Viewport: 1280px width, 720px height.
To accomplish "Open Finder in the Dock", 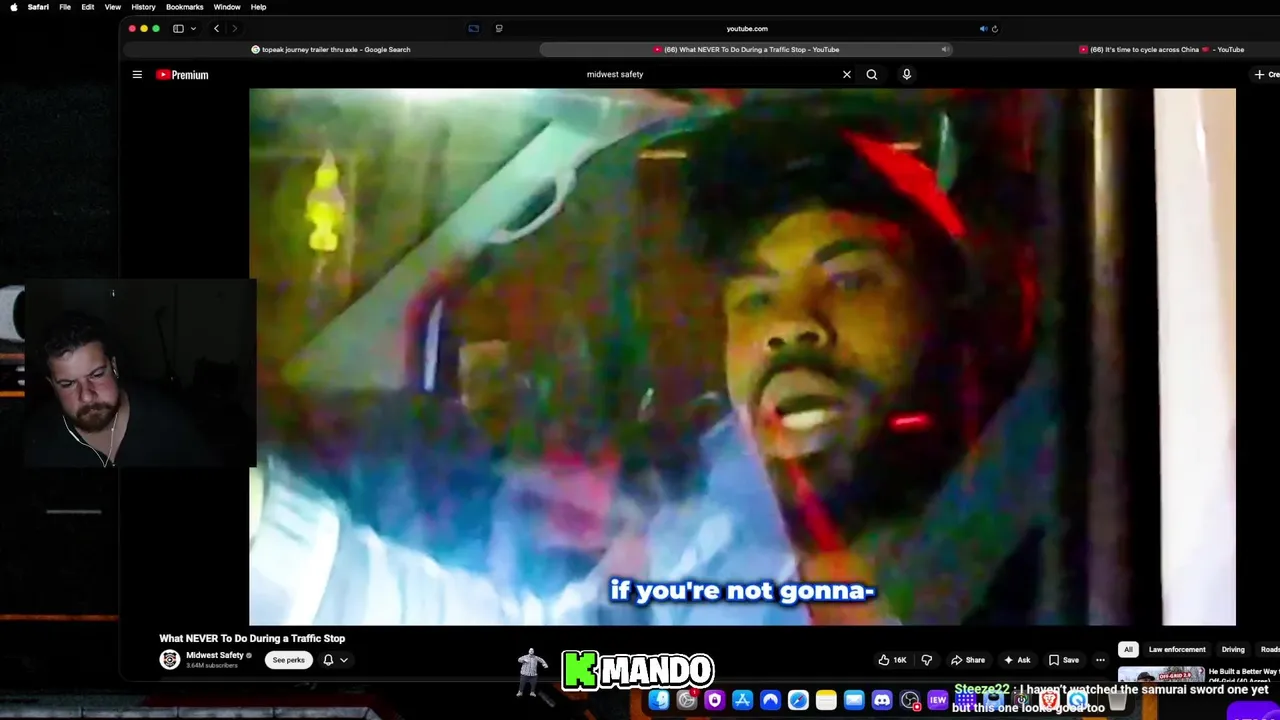I will tap(659, 700).
